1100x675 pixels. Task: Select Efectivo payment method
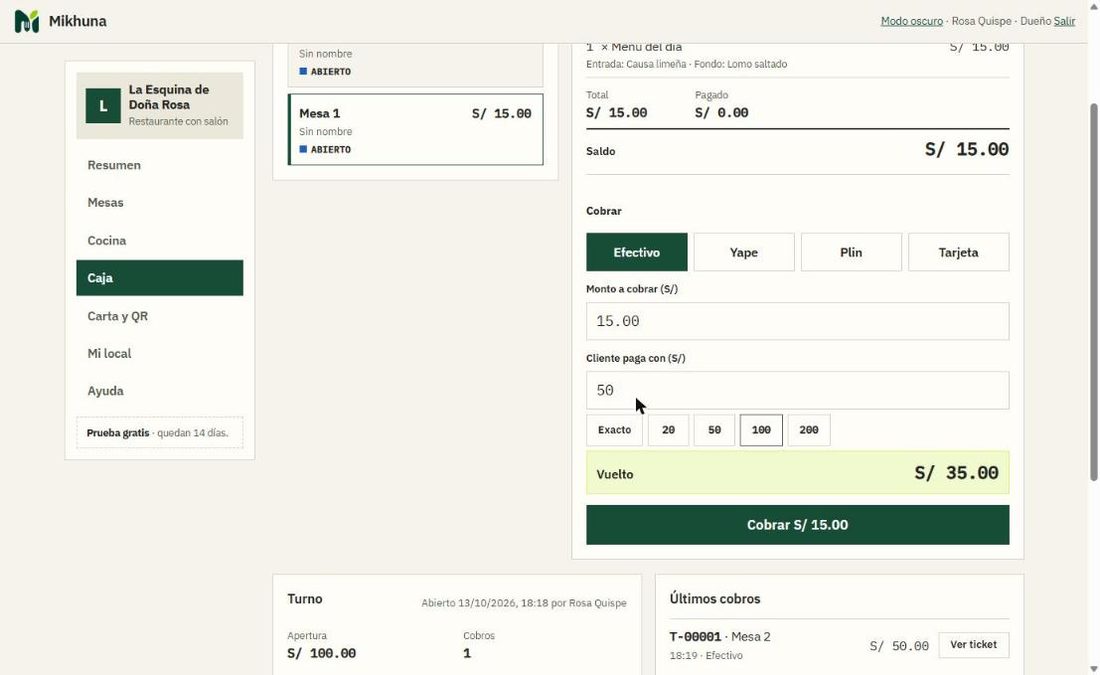636,252
